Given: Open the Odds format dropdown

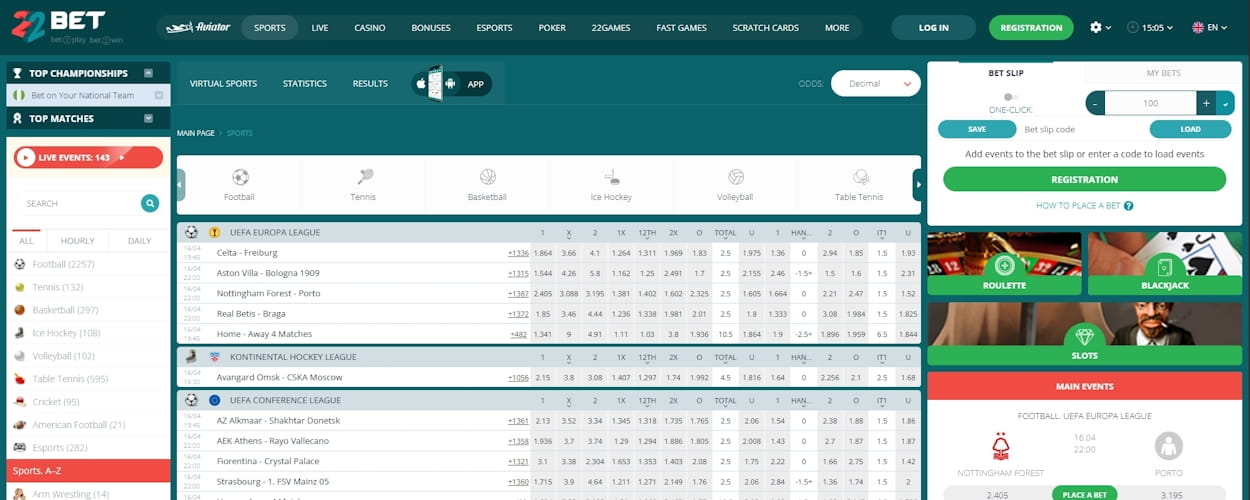Looking at the screenshot, I should click(875, 84).
